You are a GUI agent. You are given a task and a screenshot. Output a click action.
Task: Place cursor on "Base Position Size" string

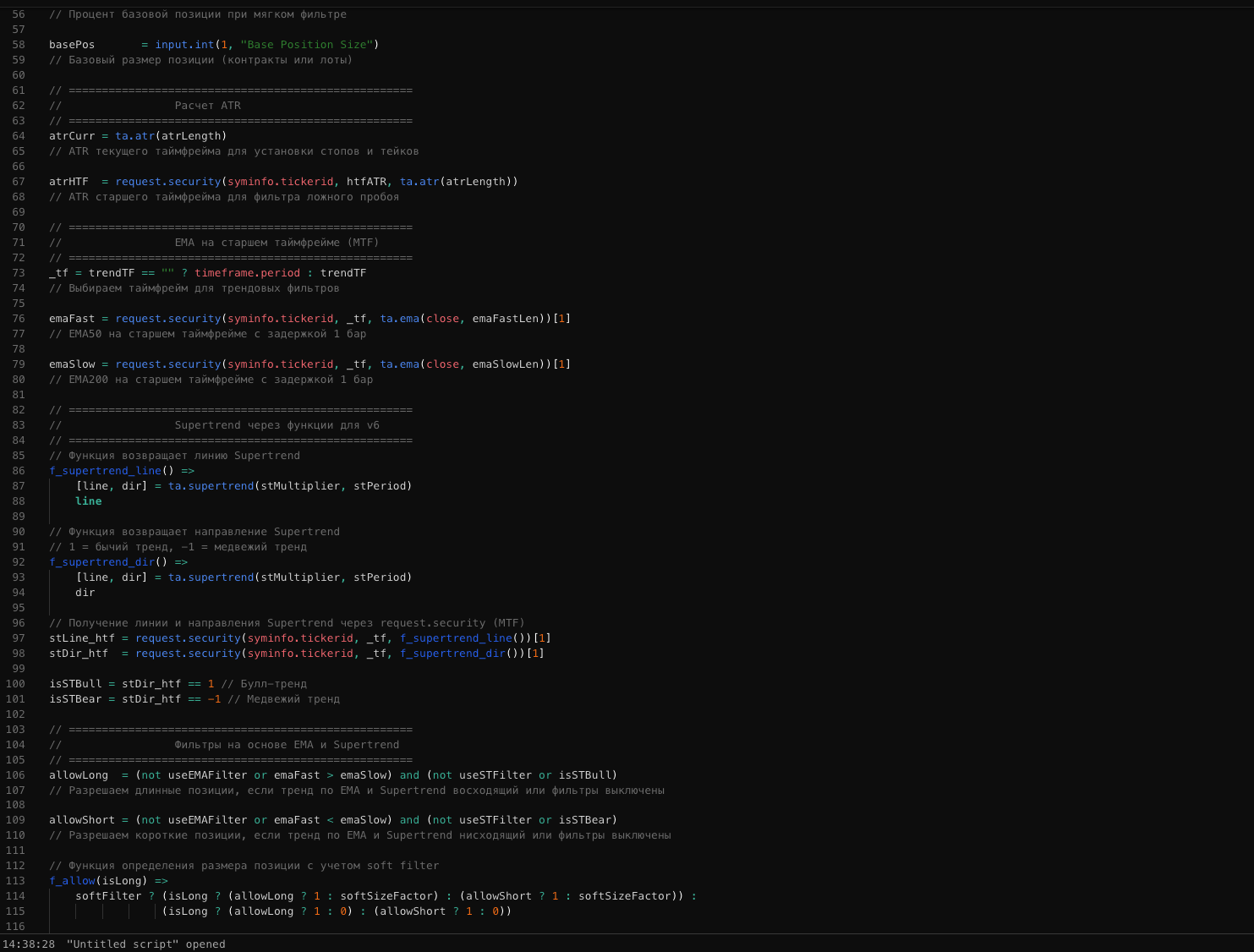[307, 45]
